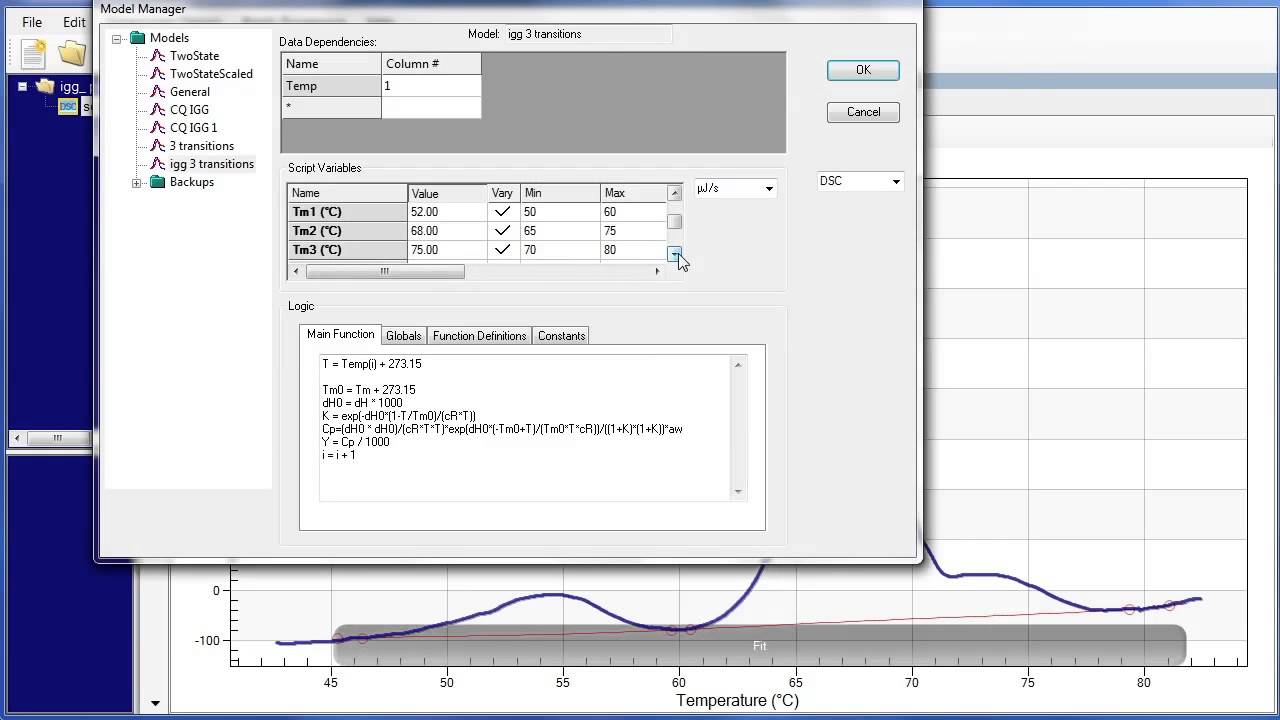Uncheck Vary for Tm2
This screenshot has width=1280, height=720.
click(502, 231)
